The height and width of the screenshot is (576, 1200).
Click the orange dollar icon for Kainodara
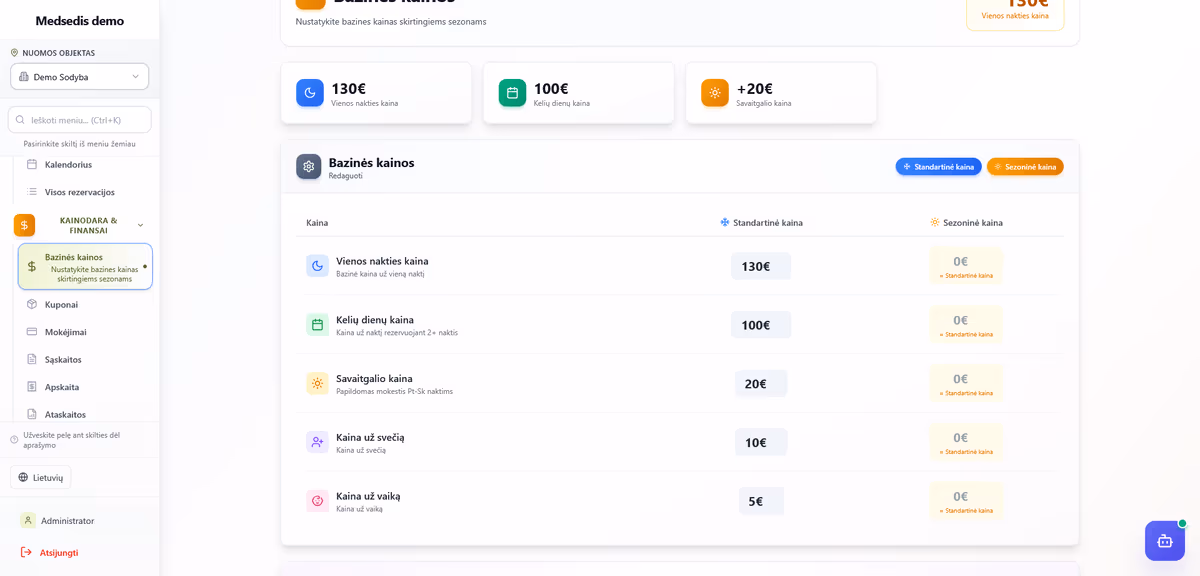click(x=25, y=225)
